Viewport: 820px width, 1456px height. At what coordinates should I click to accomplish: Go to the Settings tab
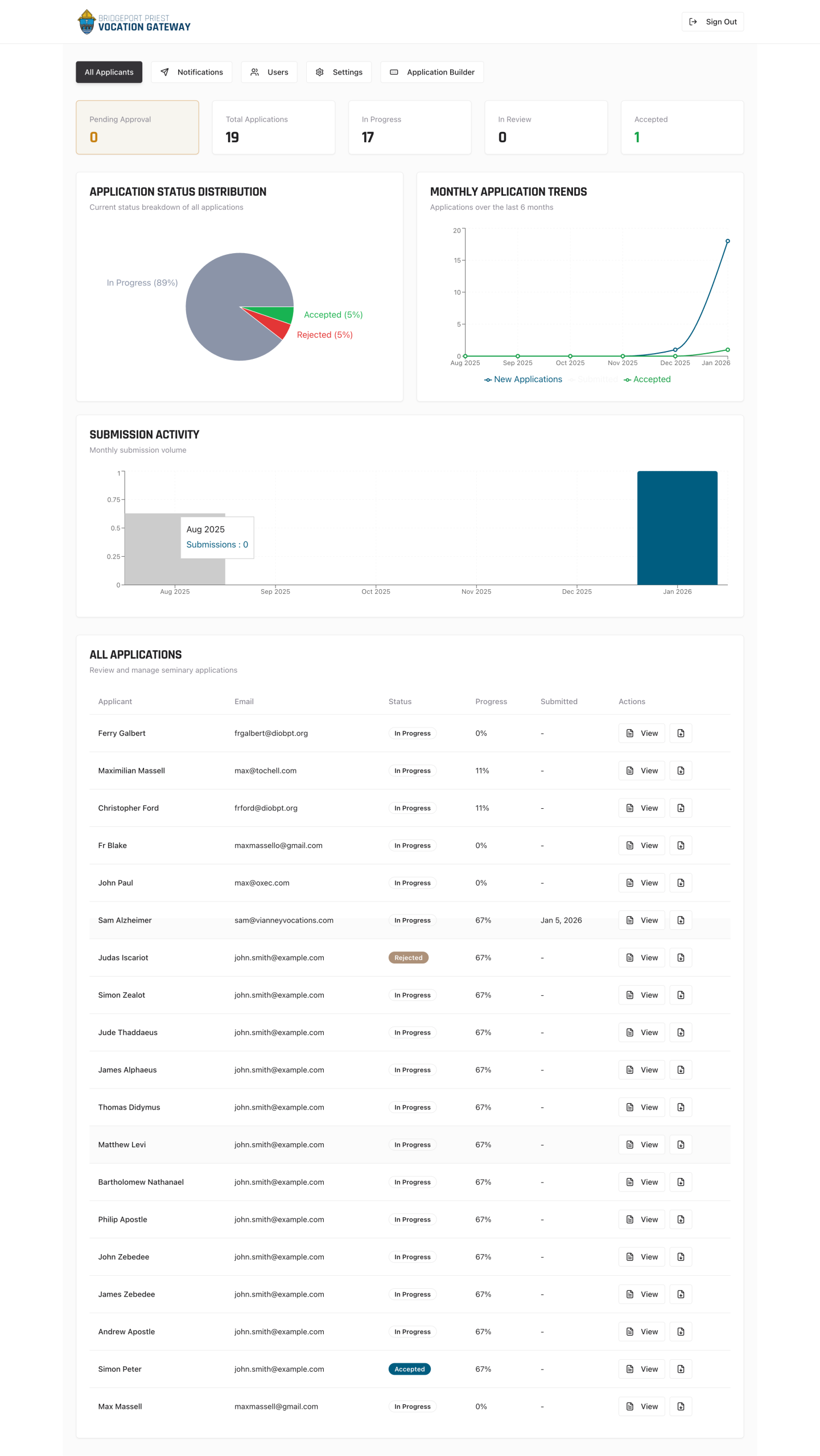tap(339, 72)
